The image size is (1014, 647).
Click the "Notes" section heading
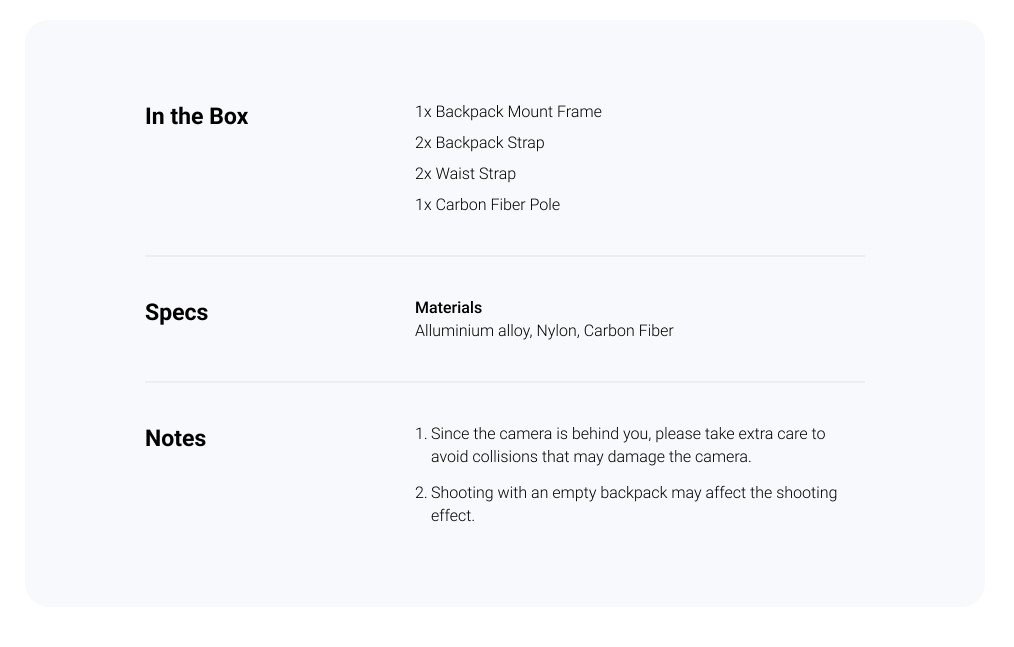(175, 438)
